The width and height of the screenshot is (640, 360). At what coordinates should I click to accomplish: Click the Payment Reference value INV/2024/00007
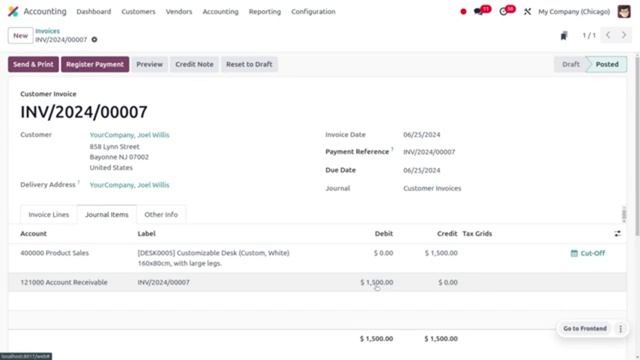click(429, 152)
